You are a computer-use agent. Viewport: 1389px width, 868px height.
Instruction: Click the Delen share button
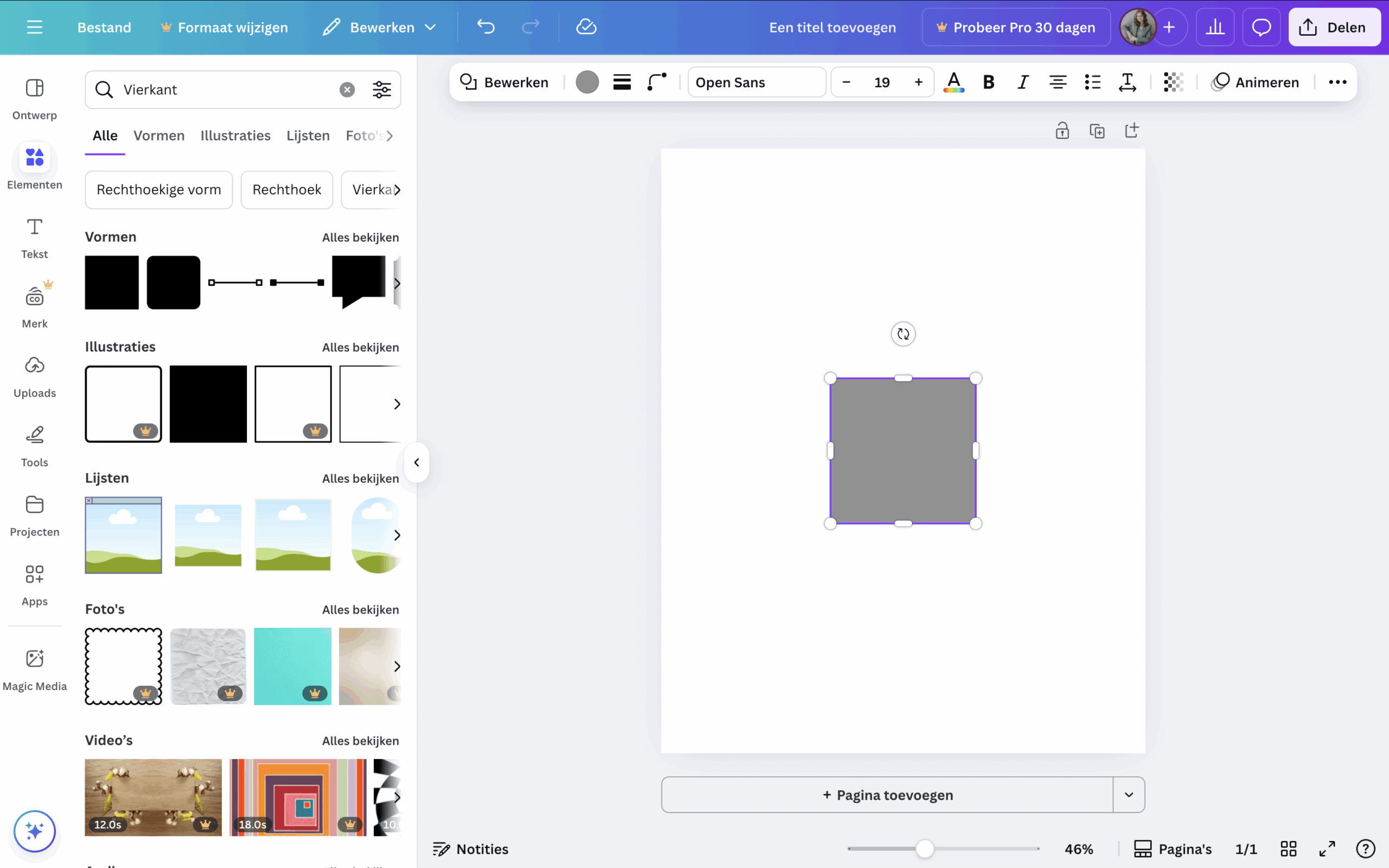point(1334,27)
